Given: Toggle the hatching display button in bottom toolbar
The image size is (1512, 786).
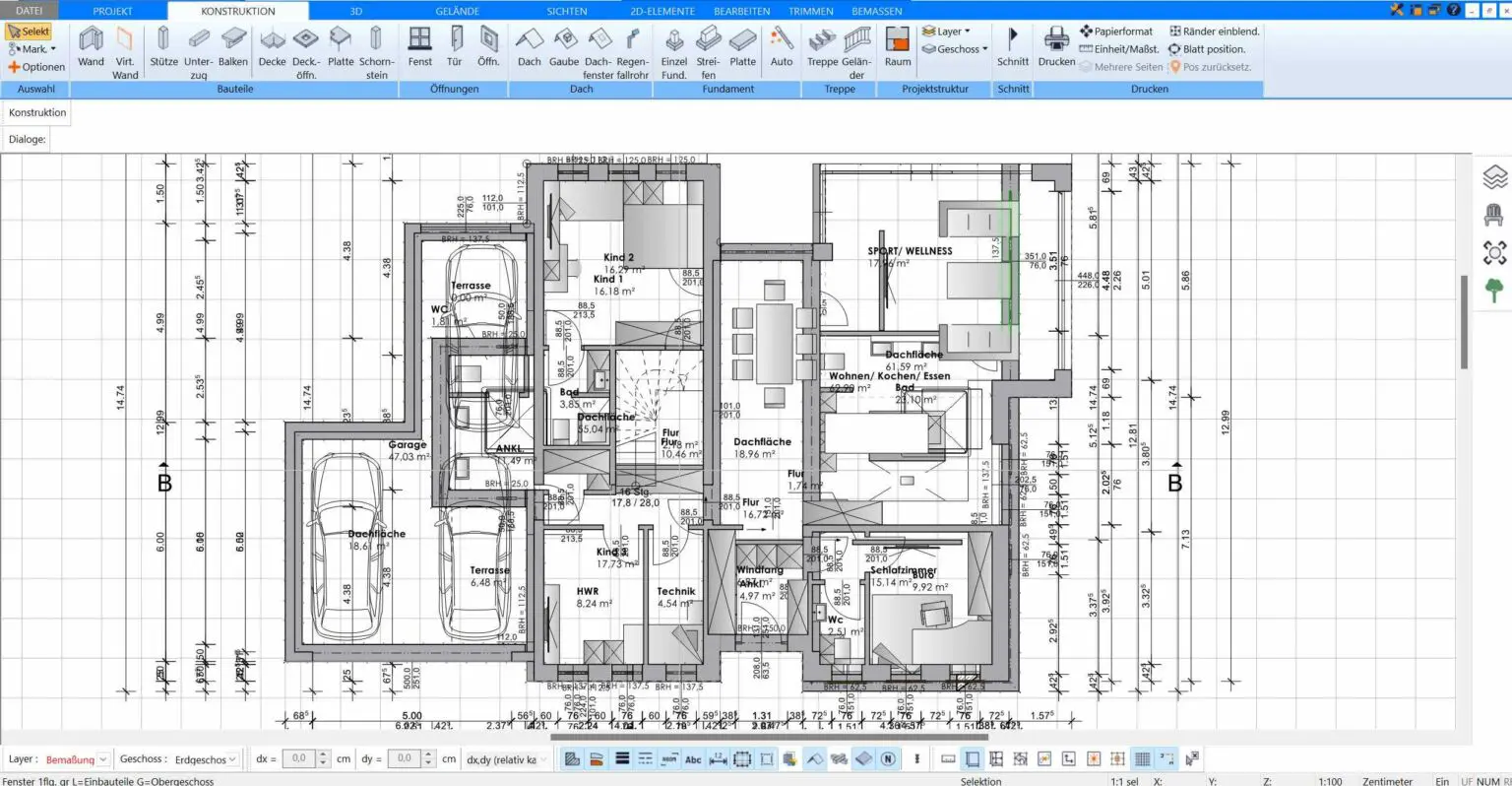Looking at the screenshot, I should 572,758.
